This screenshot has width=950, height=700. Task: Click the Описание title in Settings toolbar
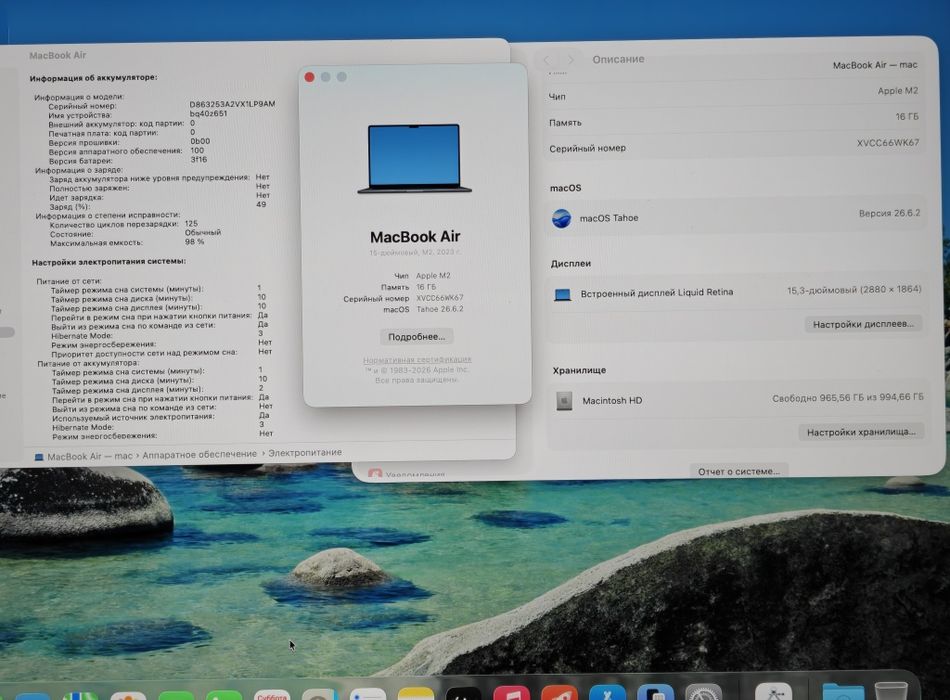click(618, 59)
